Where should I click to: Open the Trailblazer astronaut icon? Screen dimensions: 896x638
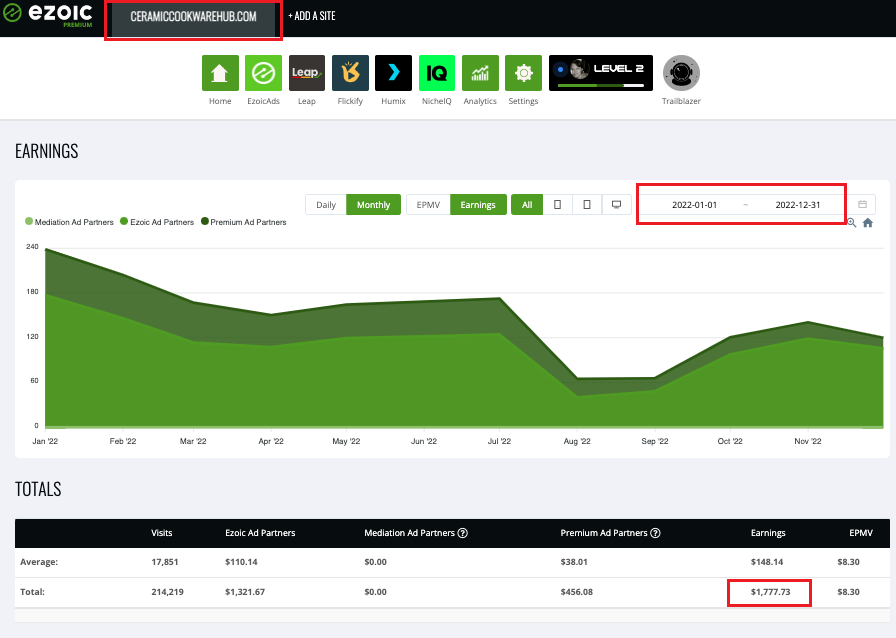(681, 73)
